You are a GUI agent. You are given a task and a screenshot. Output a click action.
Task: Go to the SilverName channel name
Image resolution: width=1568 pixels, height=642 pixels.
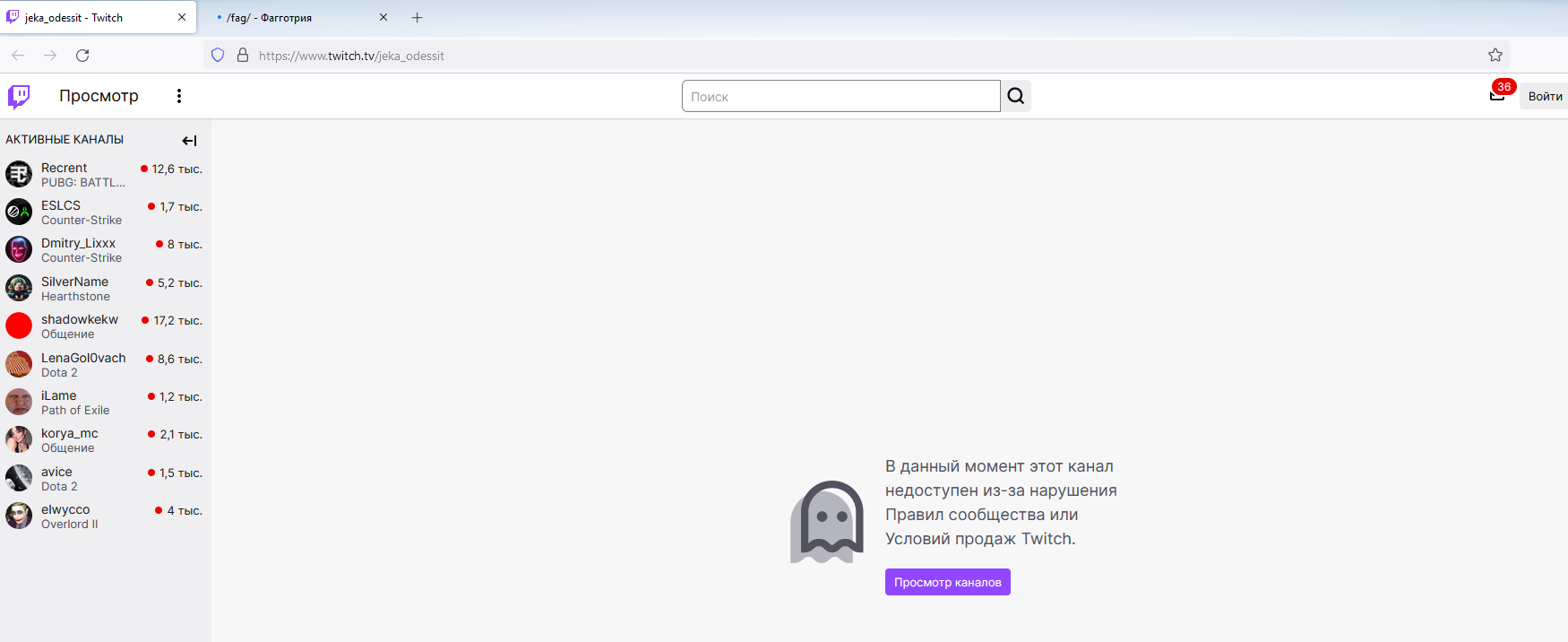[74, 282]
